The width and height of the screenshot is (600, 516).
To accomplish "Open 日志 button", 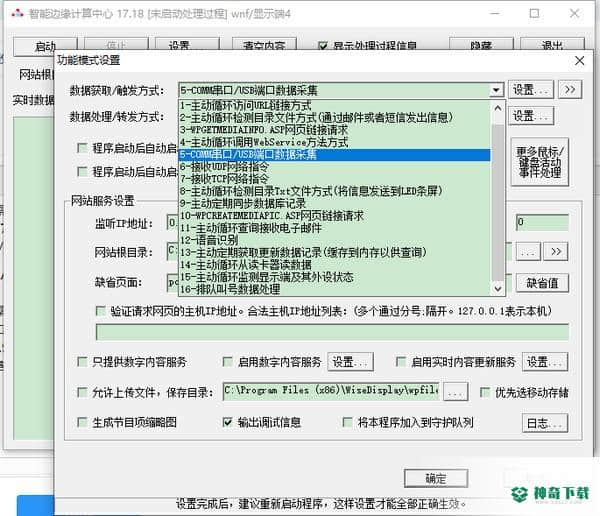I will (545, 423).
